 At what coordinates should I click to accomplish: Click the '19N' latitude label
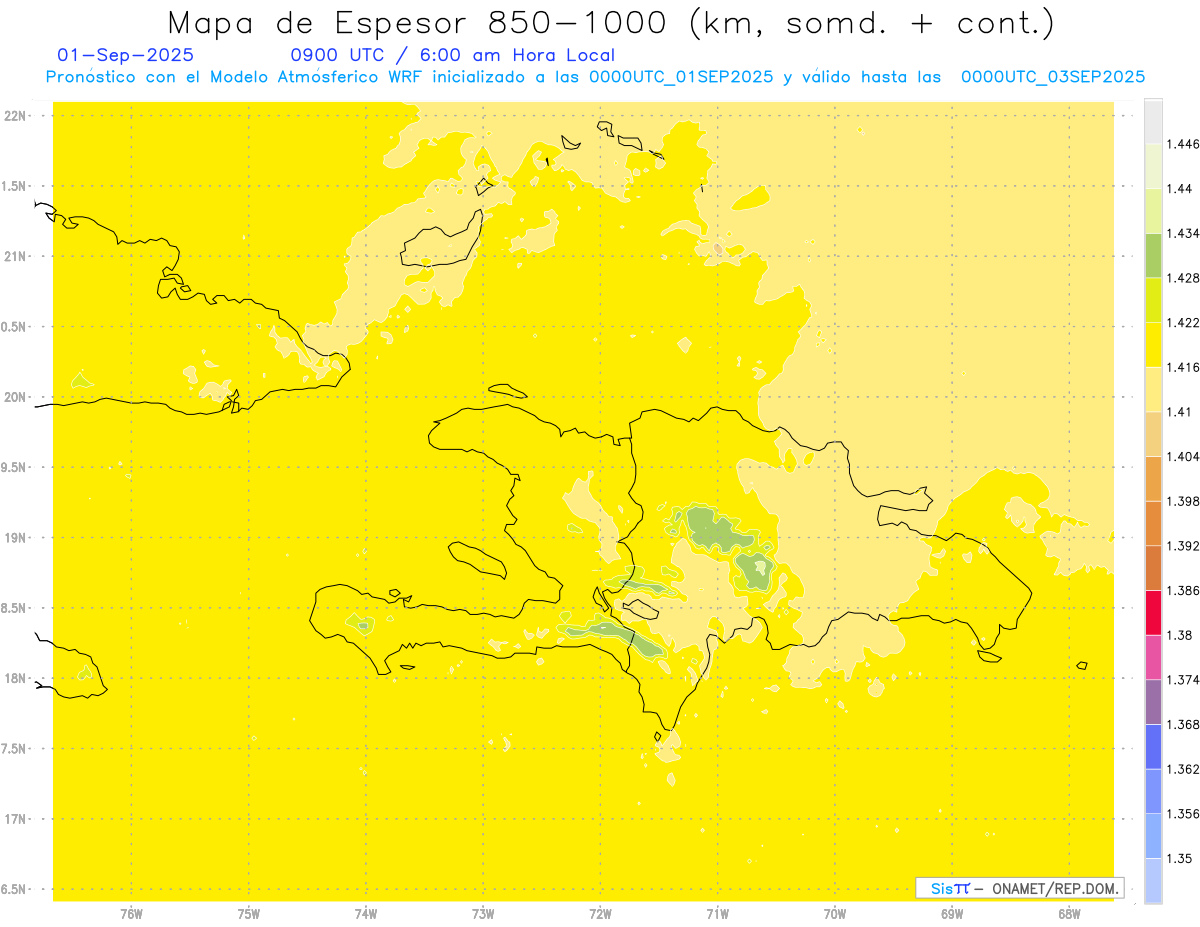click(x=16, y=538)
